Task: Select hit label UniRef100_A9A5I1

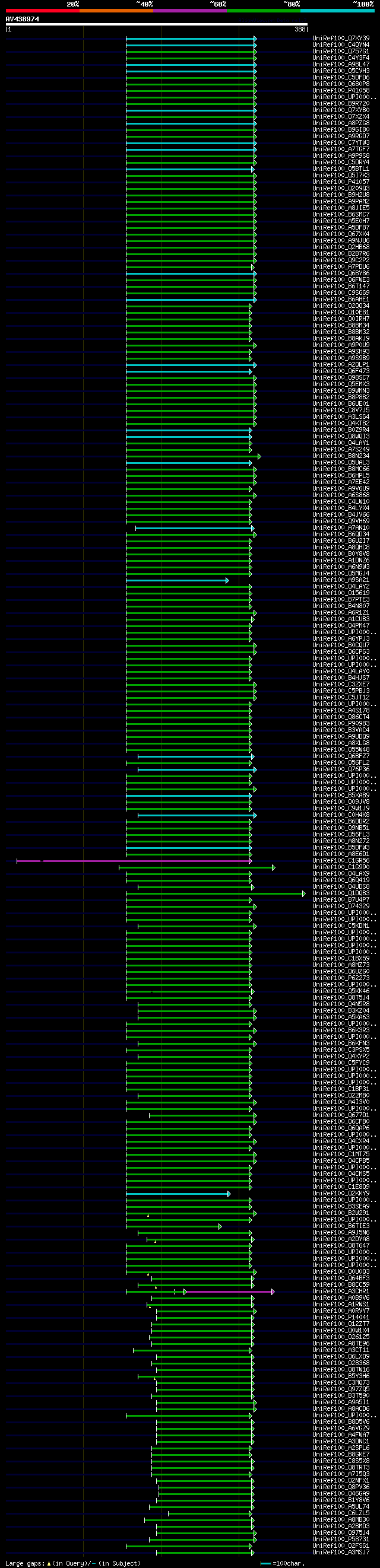Action: point(341,1402)
